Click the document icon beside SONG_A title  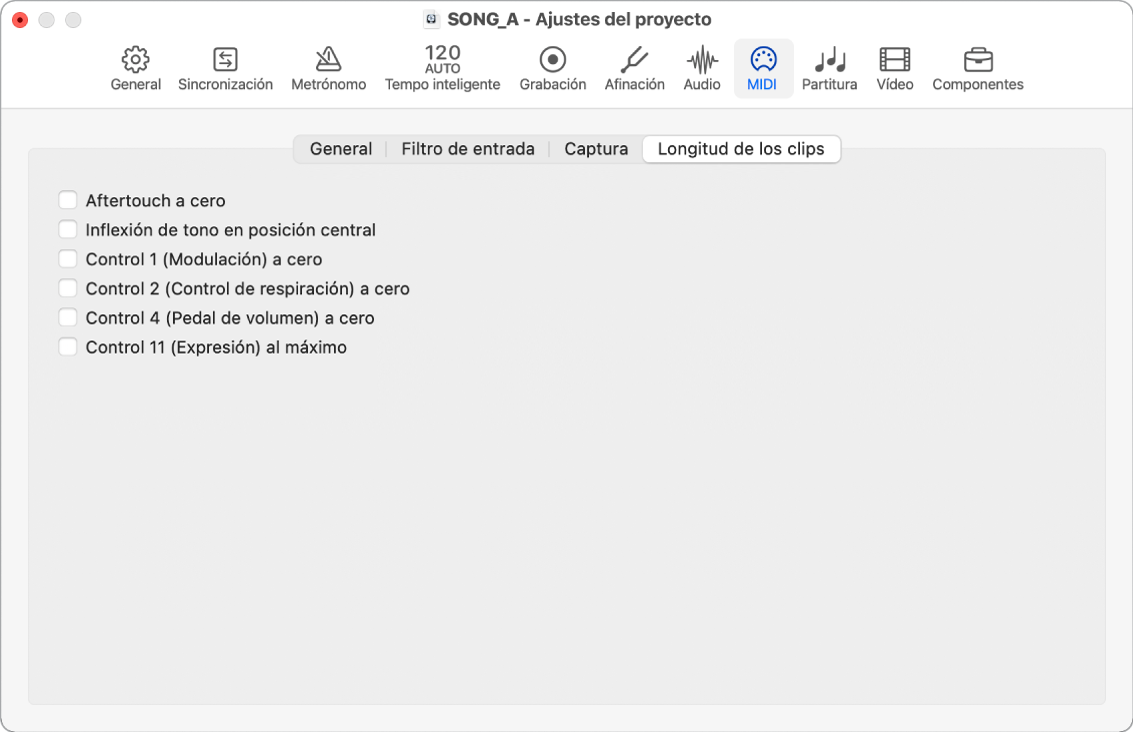431,20
